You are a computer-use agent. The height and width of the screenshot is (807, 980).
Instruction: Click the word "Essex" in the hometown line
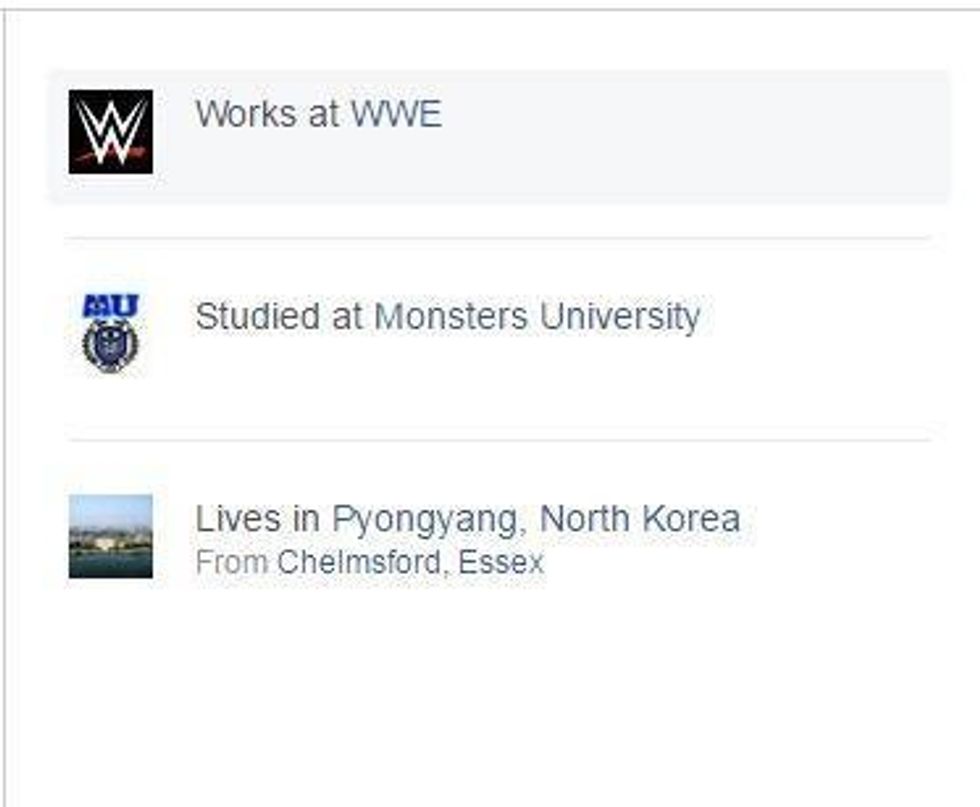point(500,562)
